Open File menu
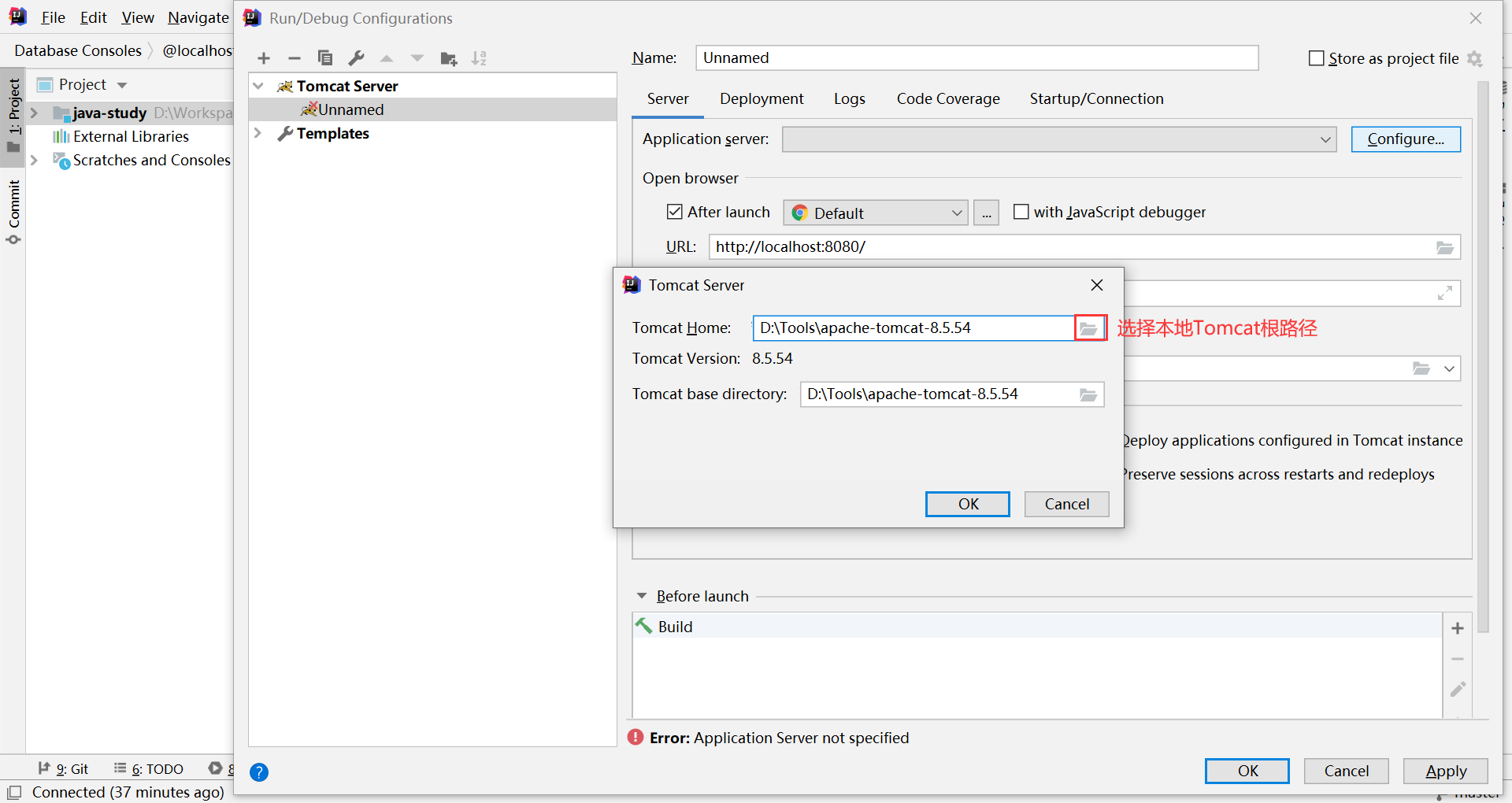 pos(53,17)
